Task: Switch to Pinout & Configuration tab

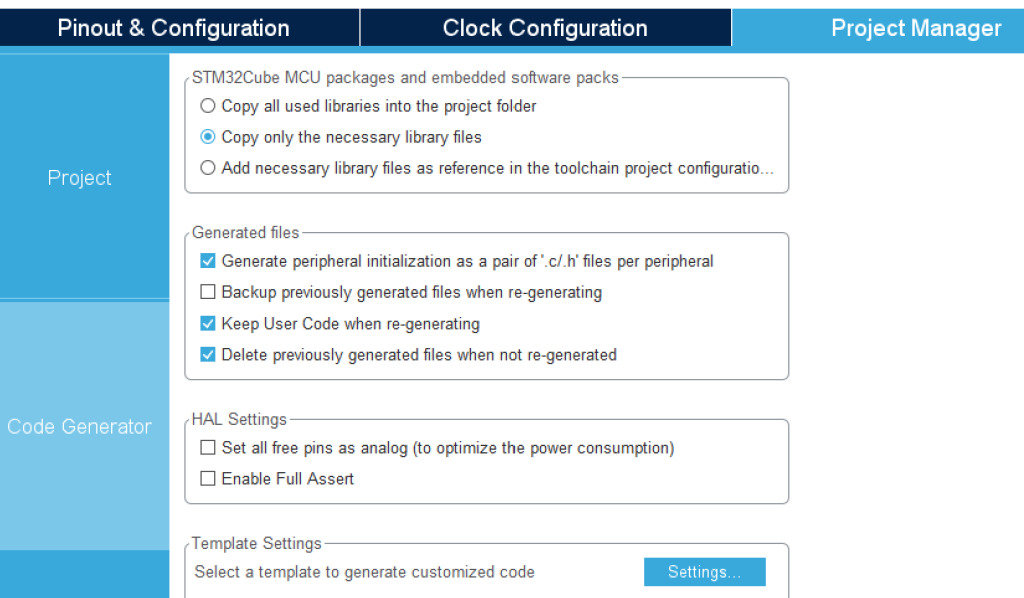Action: (x=174, y=28)
